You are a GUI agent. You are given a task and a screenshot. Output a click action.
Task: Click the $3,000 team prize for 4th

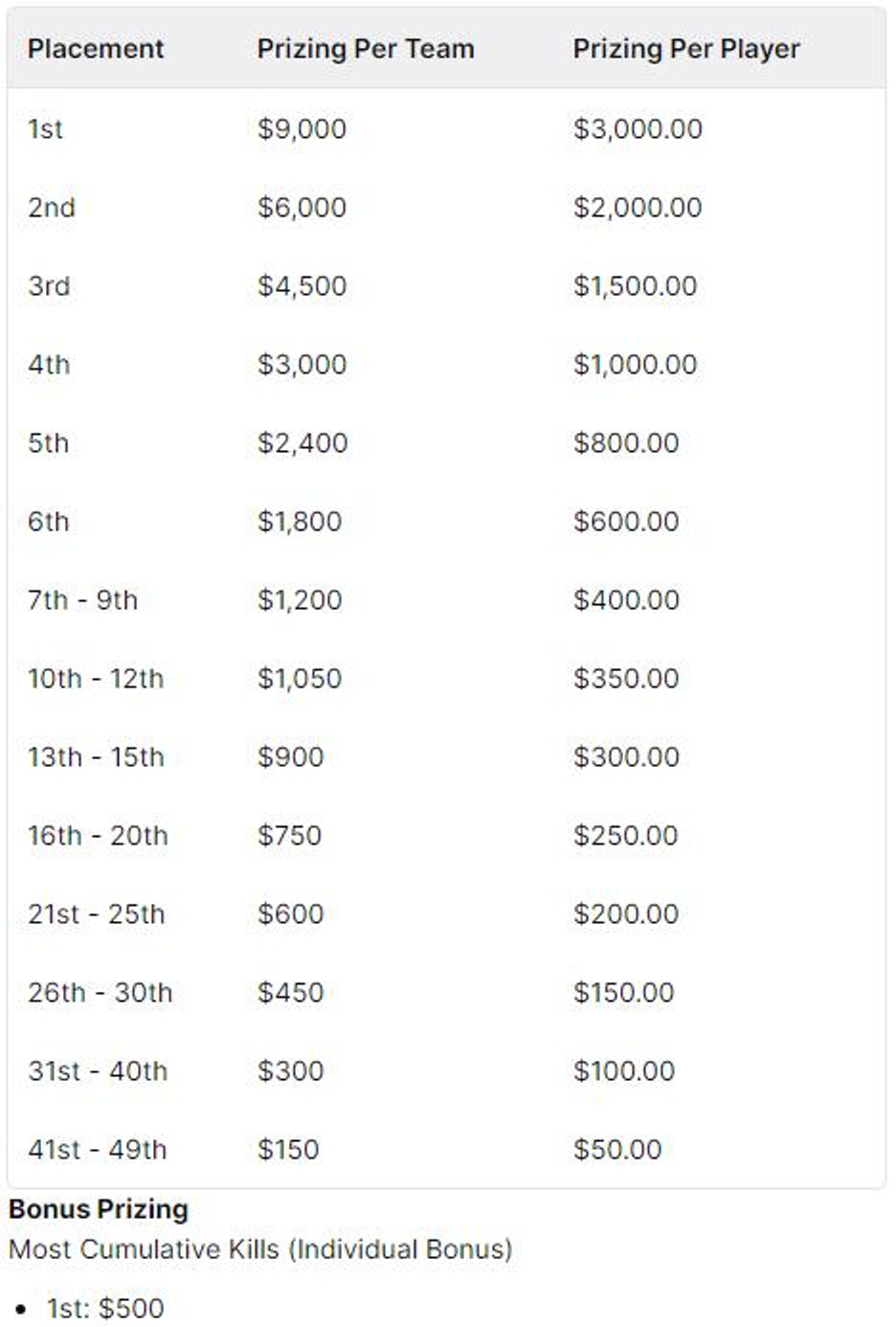(302, 365)
